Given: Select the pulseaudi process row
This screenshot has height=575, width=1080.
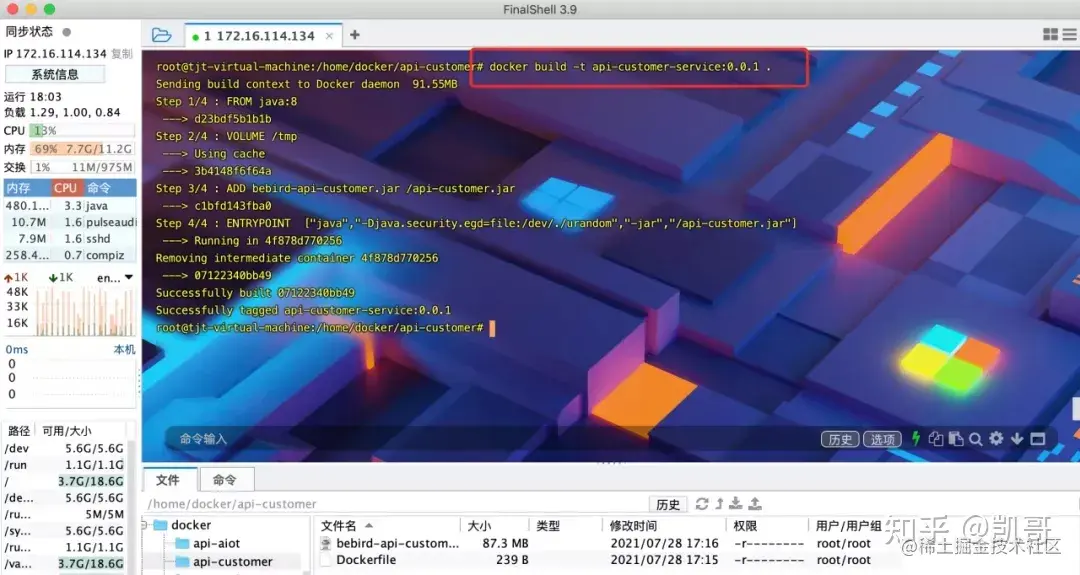Looking at the screenshot, I should pos(69,222).
